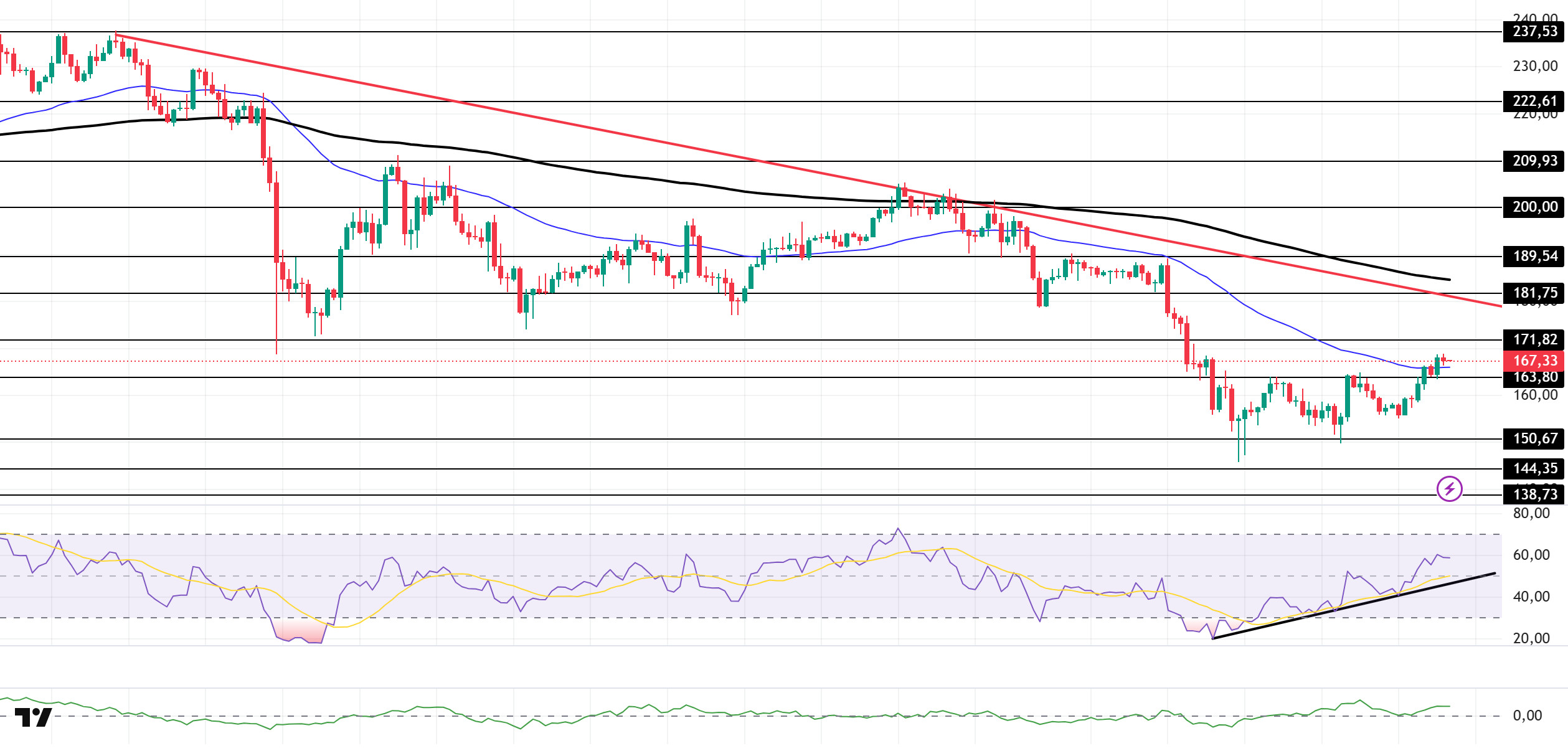Select the 189,54 price level label
Viewport: 1568px width, 751px height.
pyautogui.click(x=1534, y=257)
